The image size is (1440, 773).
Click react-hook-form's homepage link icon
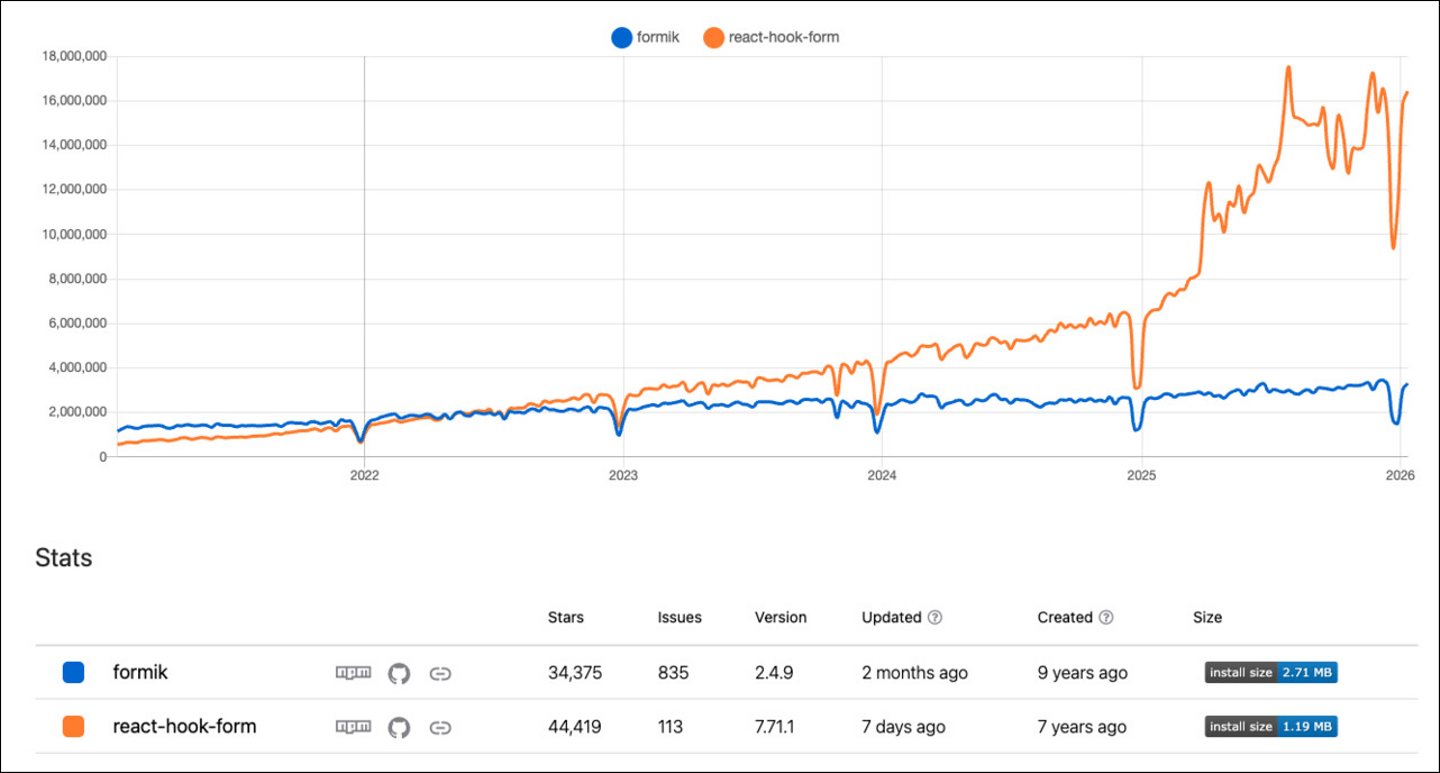pyautogui.click(x=440, y=727)
